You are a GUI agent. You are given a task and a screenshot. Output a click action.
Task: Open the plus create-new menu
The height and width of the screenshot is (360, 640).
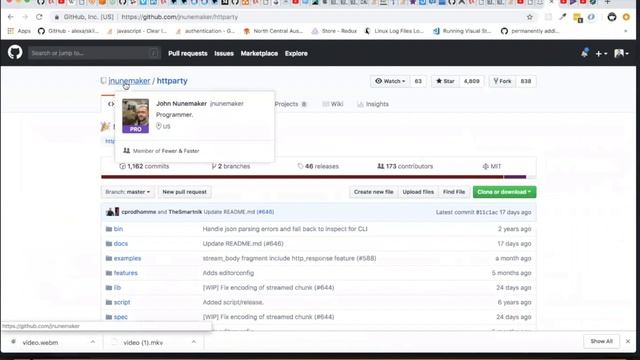(x=601, y=53)
